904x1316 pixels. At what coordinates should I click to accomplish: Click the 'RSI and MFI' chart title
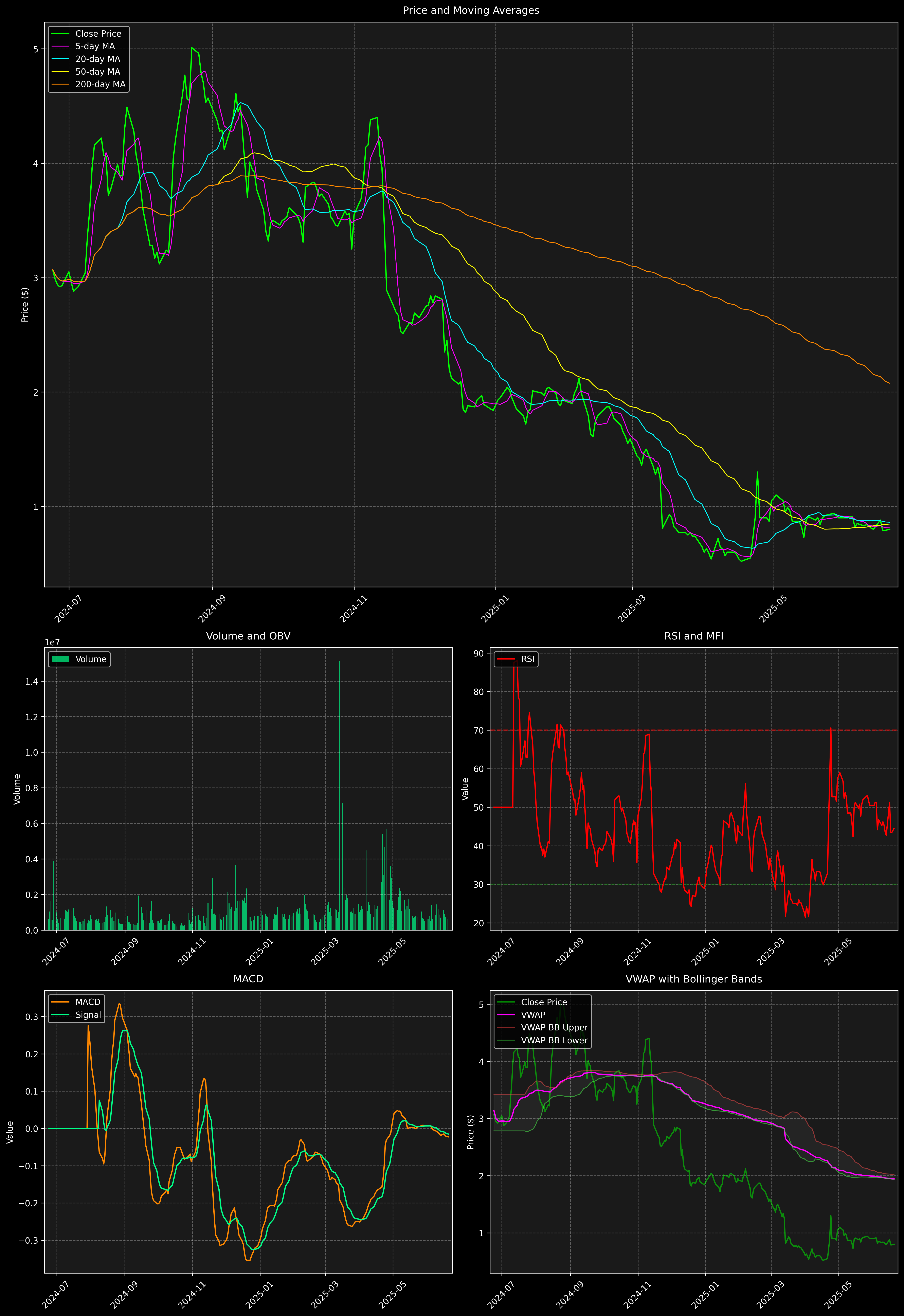(694, 636)
